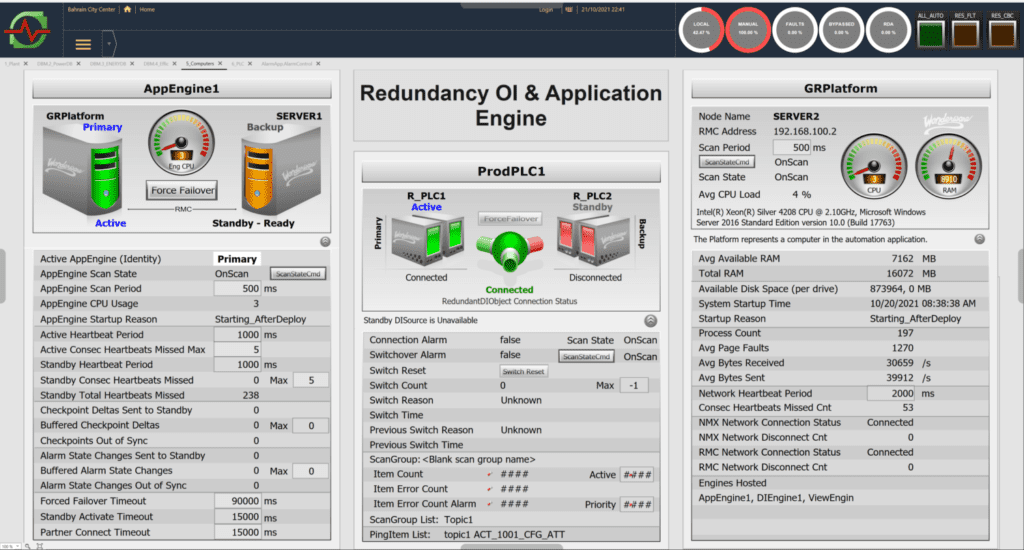Click the Standby Heartbeat Period 1000 field
The image size is (1024, 550).
pyautogui.click(x=237, y=364)
